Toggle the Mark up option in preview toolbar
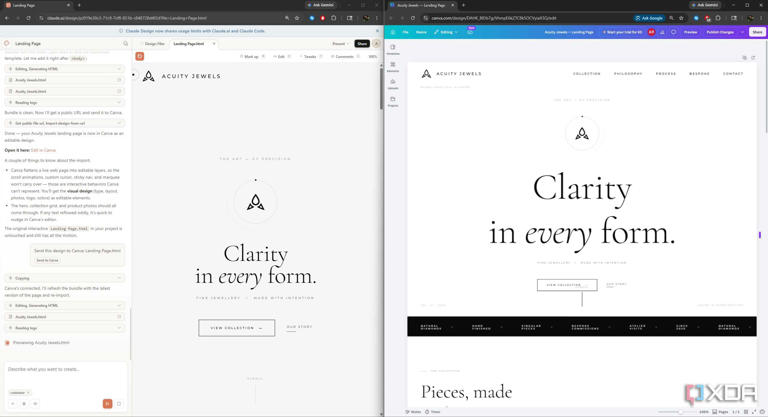The width and height of the screenshot is (768, 417). 252,57
